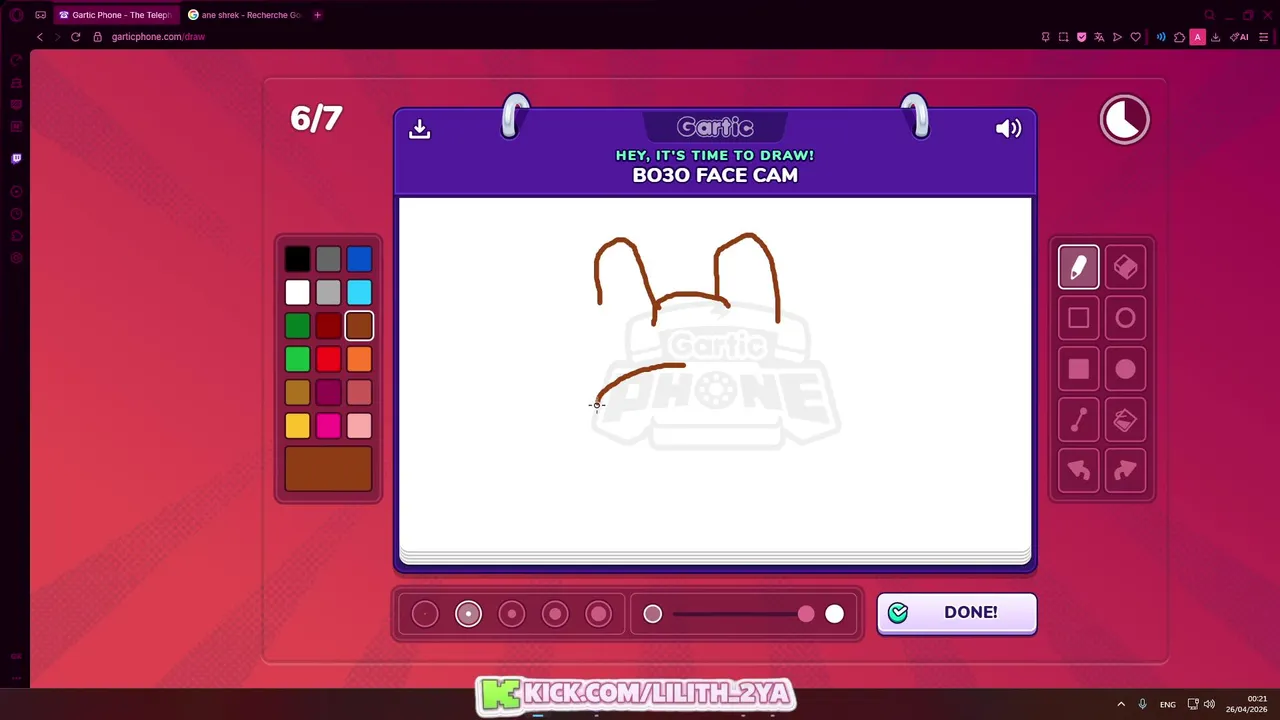Choose the black color swatch
The image size is (1280, 720).
(297, 259)
